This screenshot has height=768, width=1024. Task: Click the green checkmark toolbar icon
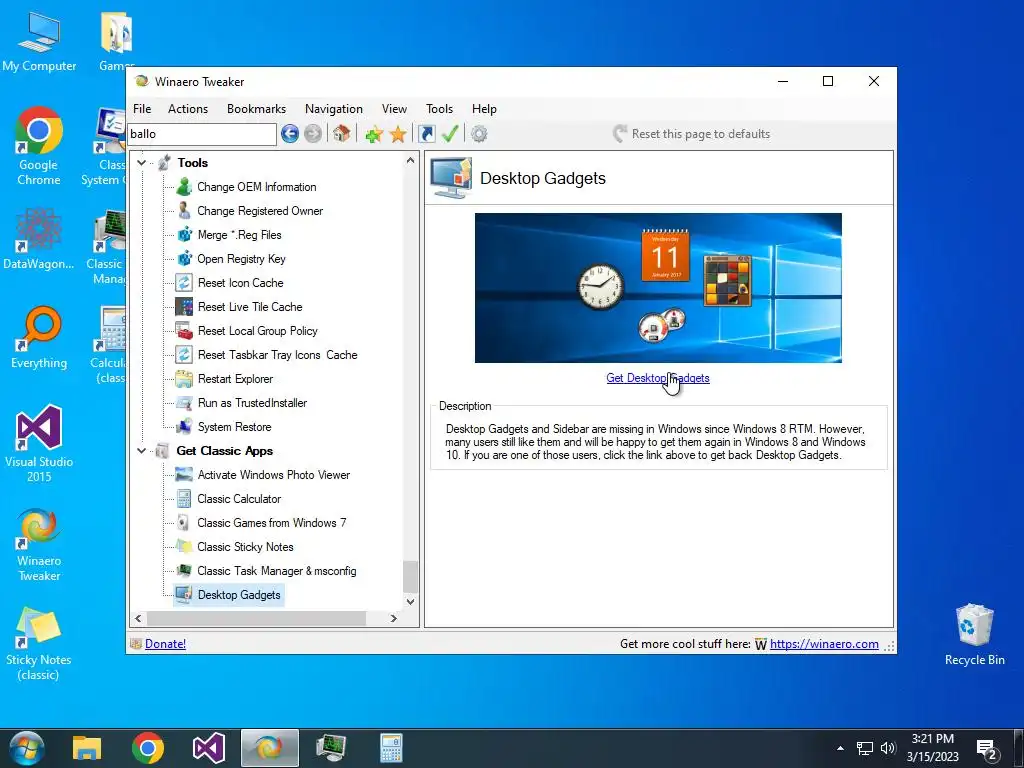coord(450,134)
